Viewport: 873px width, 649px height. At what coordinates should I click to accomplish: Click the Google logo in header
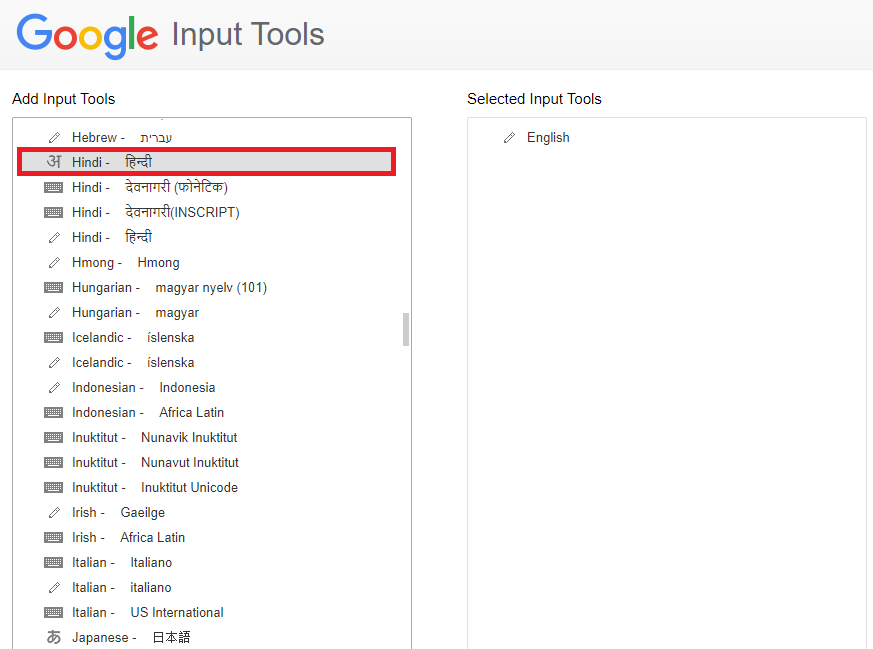point(87,36)
